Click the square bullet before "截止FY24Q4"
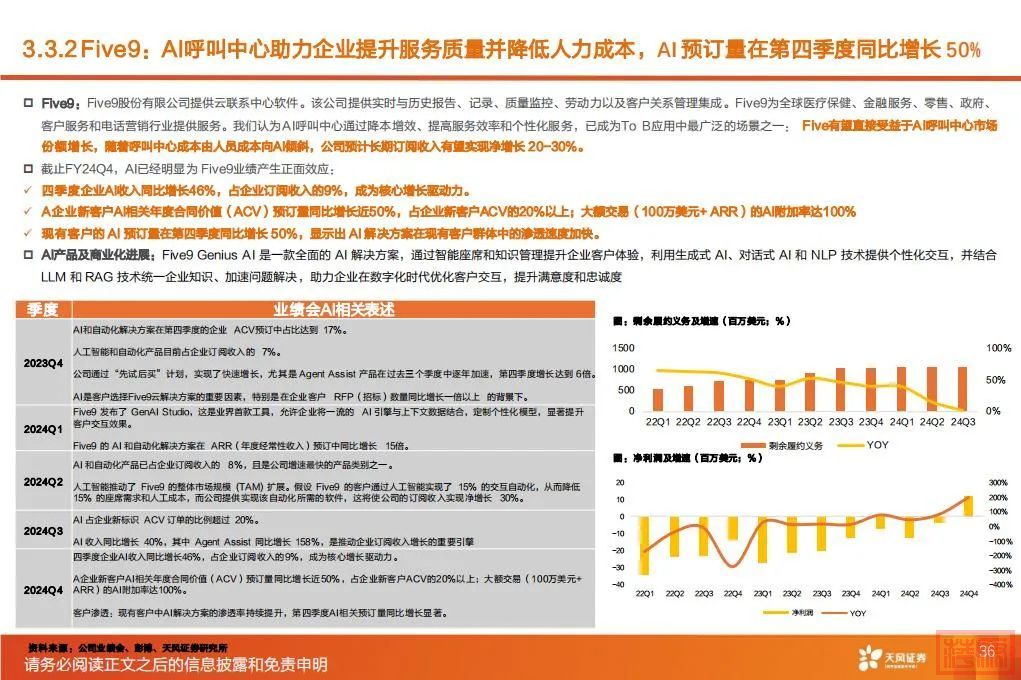Viewport: 1021px width, 680px height. pos(28,169)
